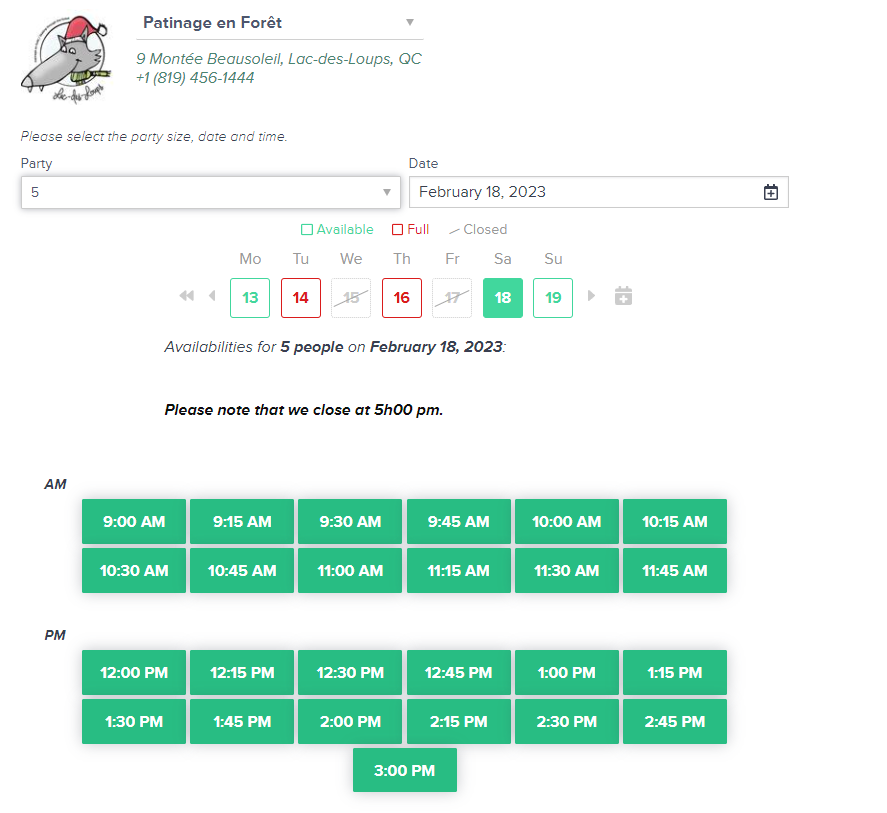The height and width of the screenshot is (813, 887).
Task: Book the 9:00 AM time slot
Action: point(134,522)
